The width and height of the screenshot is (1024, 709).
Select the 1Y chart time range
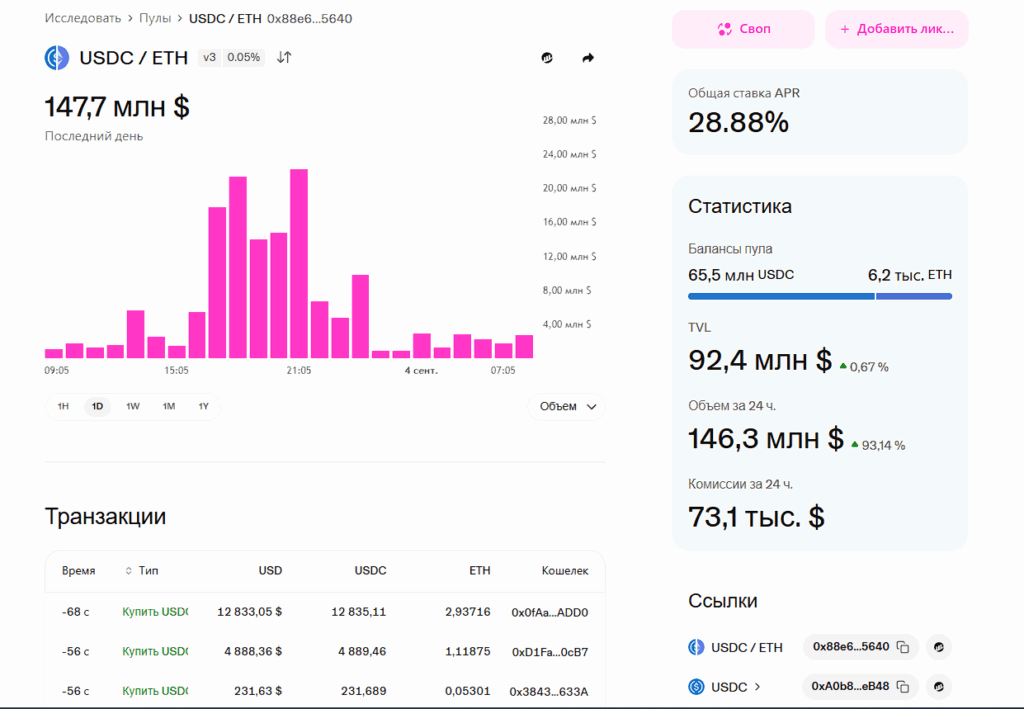203,406
